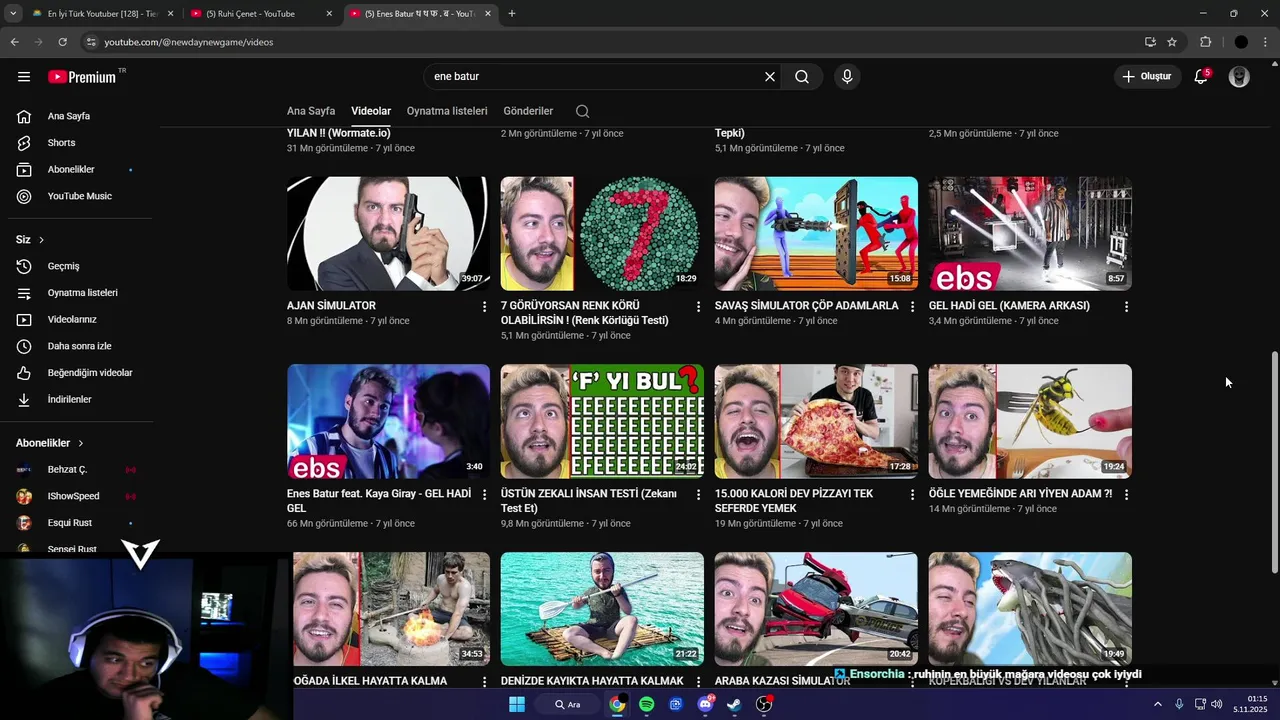Open Chrome extensions puzzle icon
Image resolution: width=1280 pixels, height=720 pixels.
(x=1205, y=42)
